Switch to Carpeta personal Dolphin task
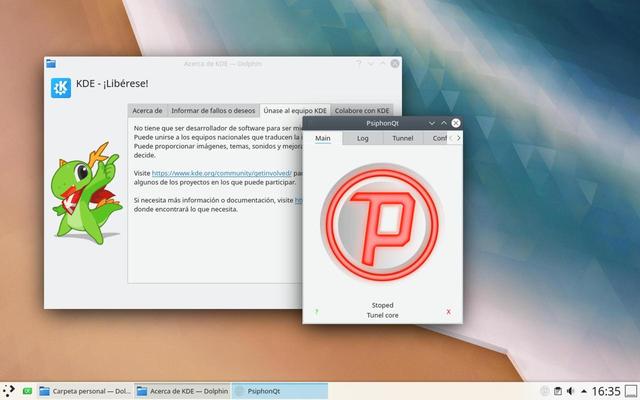 coord(85,391)
